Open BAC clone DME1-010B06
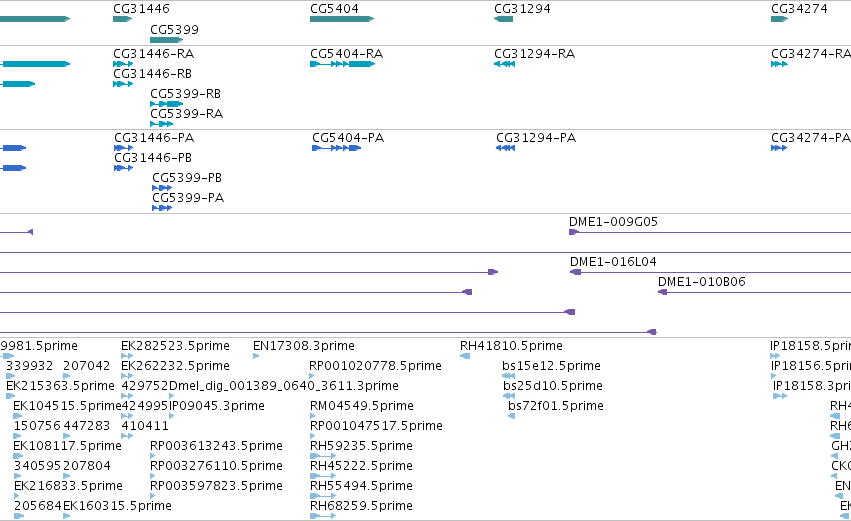This screenshot has width=851, height=521. (x=702, y=282)
